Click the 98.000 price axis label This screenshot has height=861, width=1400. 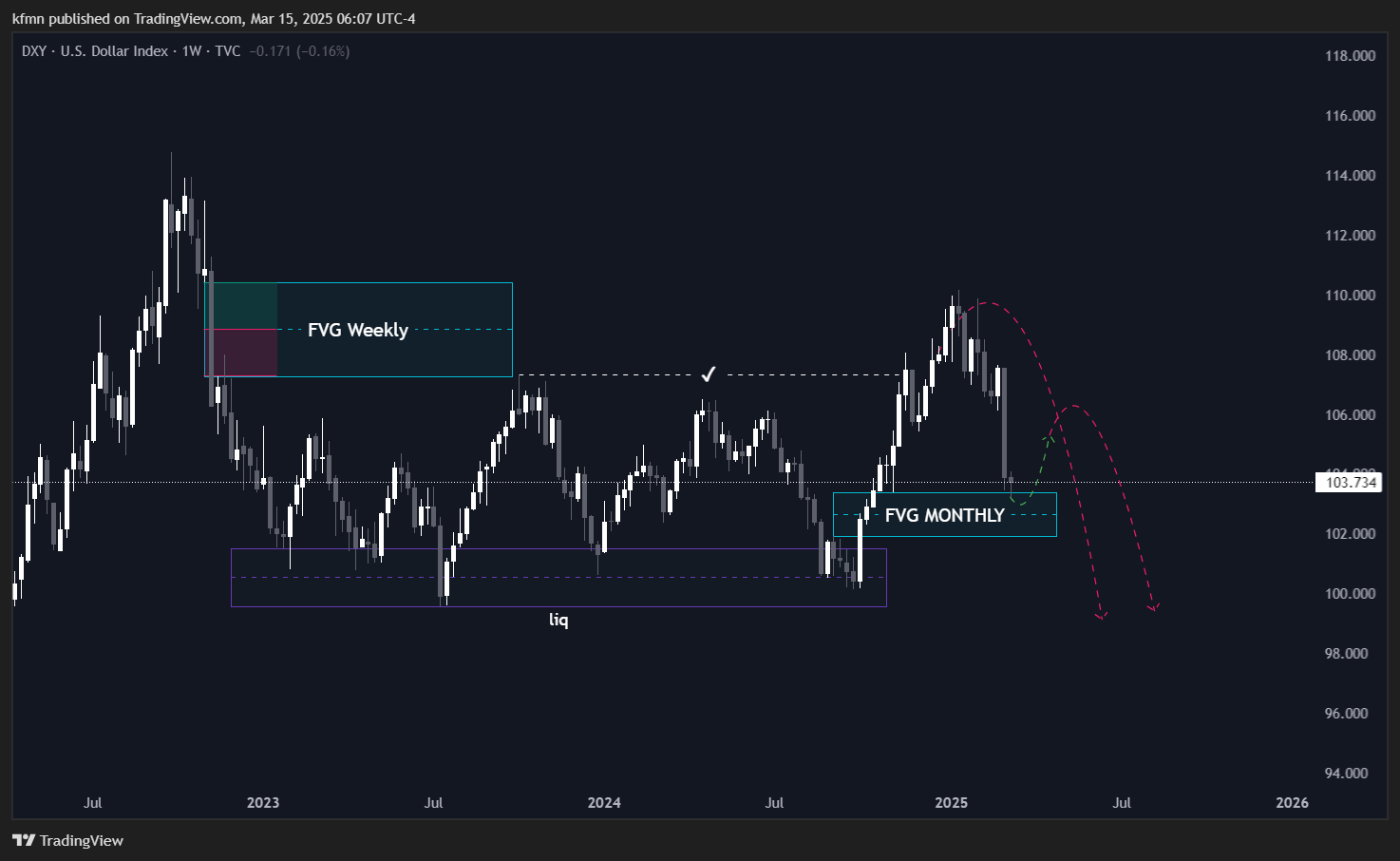coord(1346,654)
